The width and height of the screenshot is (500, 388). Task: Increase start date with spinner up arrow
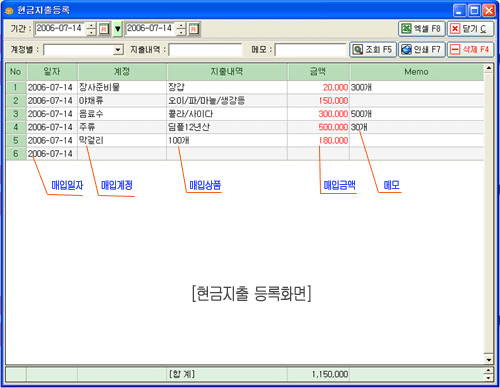pyautogui.click(x=91, y=26)
